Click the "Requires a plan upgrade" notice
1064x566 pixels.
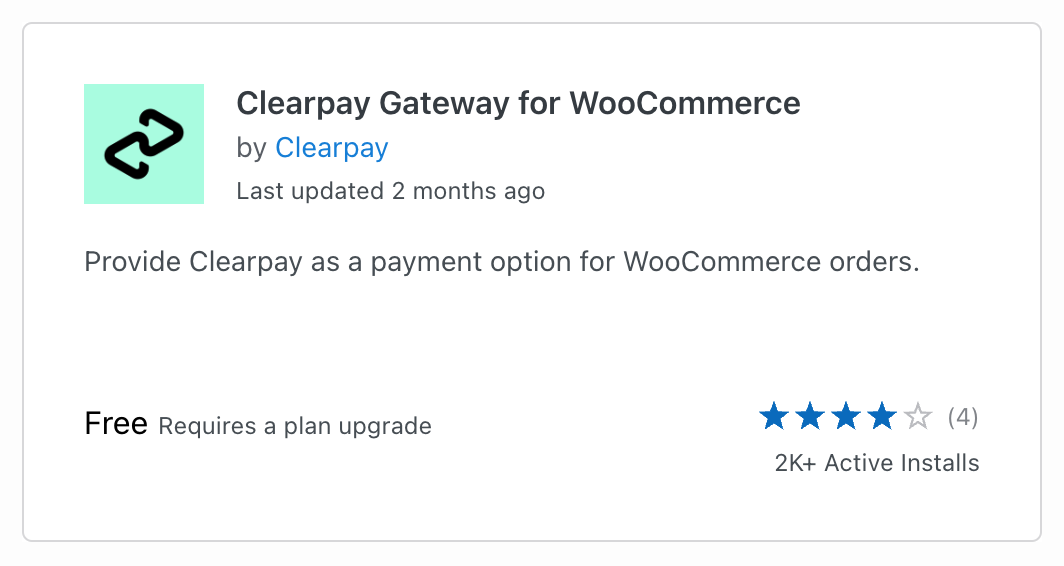pyautogui.click(x=295, y=426)
